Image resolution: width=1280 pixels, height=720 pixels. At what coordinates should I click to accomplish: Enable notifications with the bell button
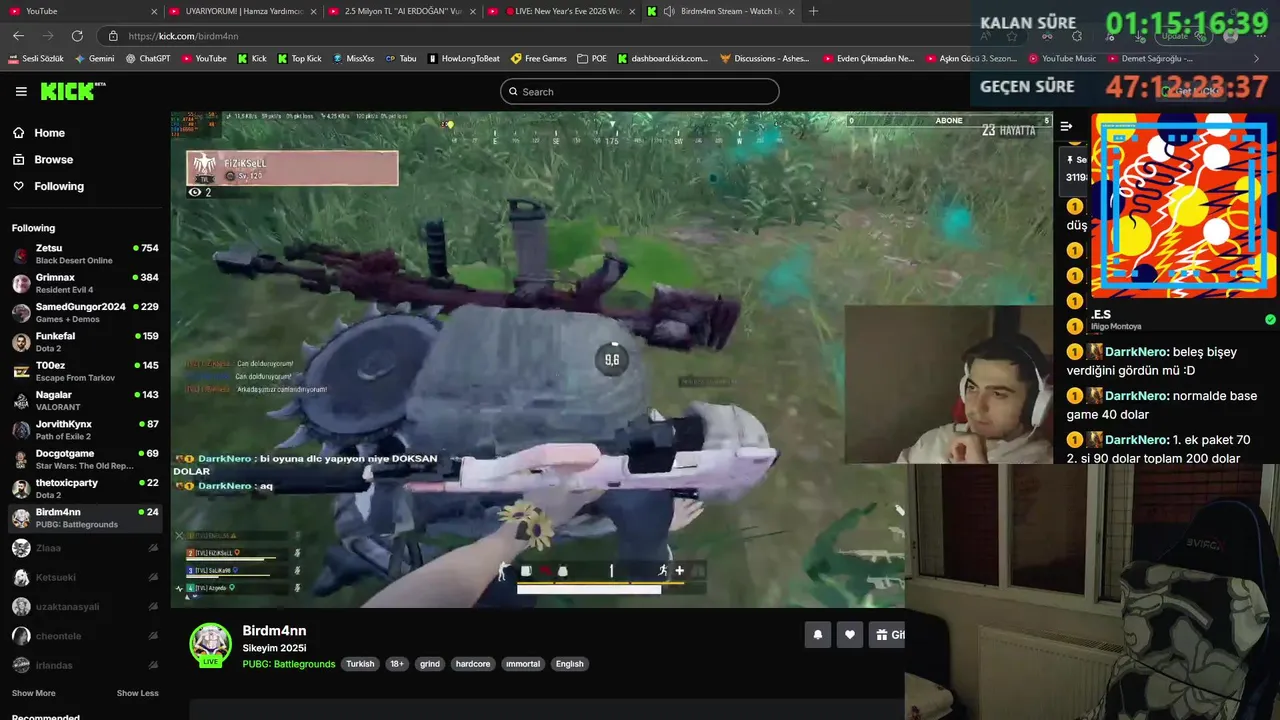(818, 635)
